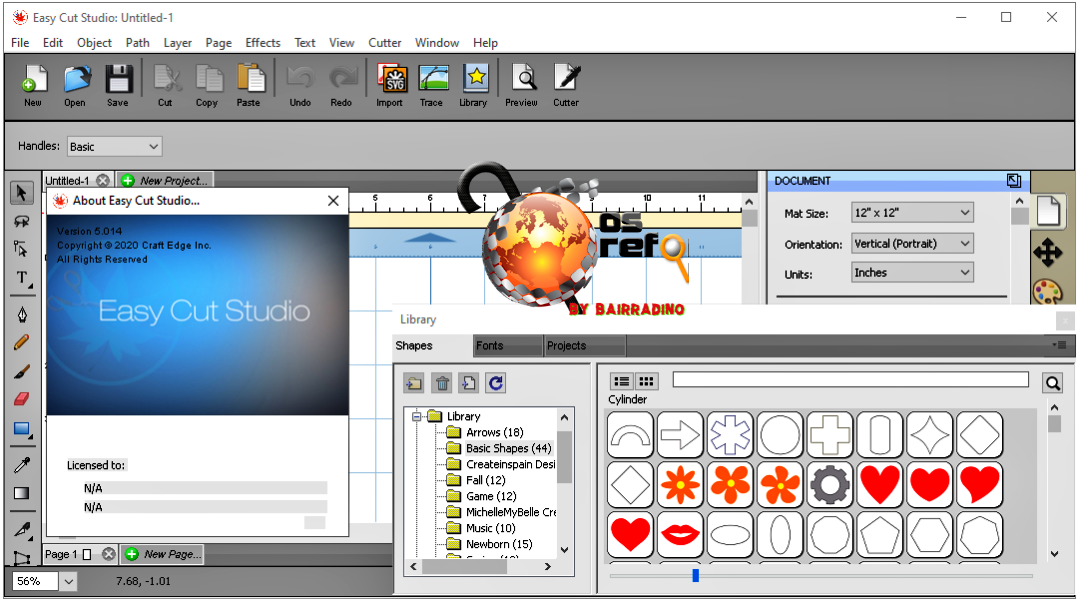The height and width of the screenshot is (599, 1080).
Task: Select the Pen nib drawing tool
Action: coord(22,315)
